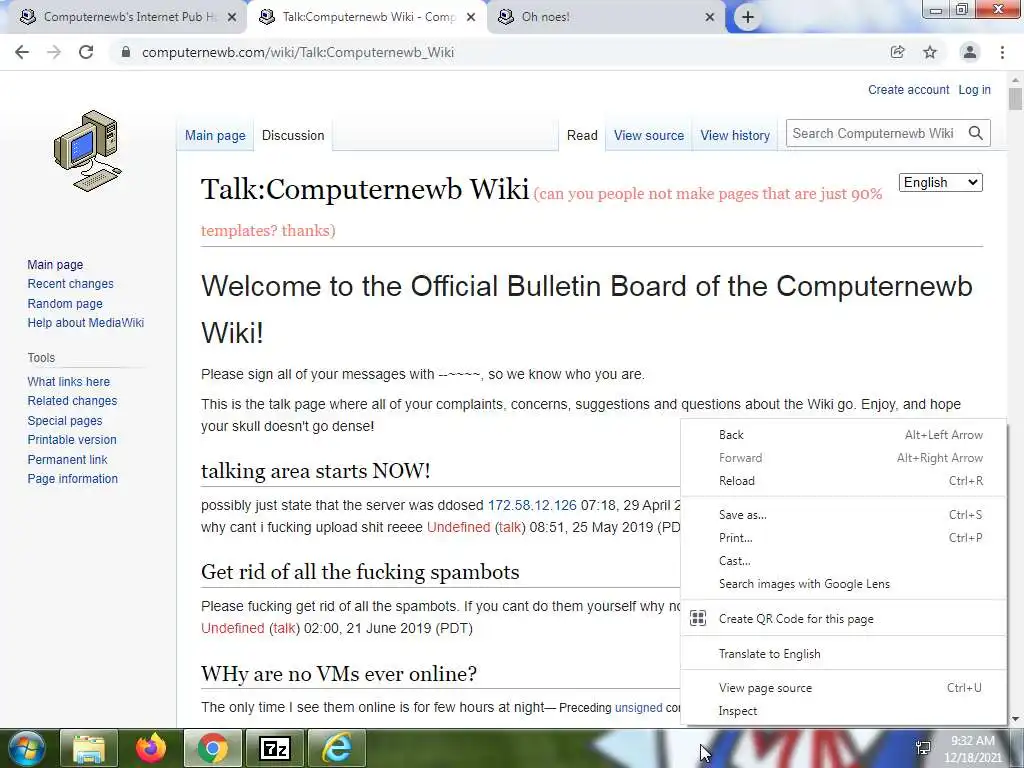The image size is (1024, 768).
Task: Click the Create account link
Action: [x=908, y=89]
